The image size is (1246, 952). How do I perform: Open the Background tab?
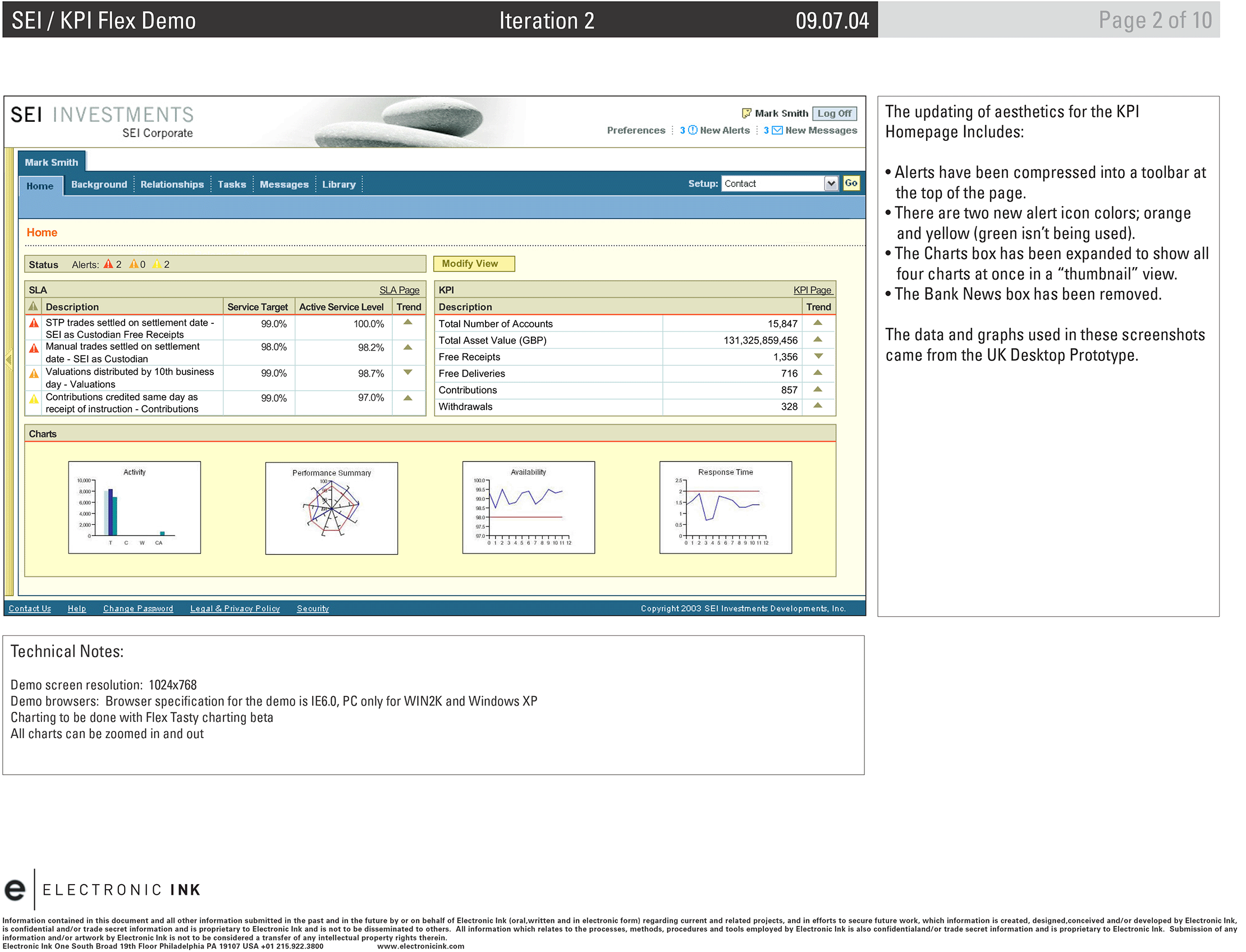coord(99,185)
